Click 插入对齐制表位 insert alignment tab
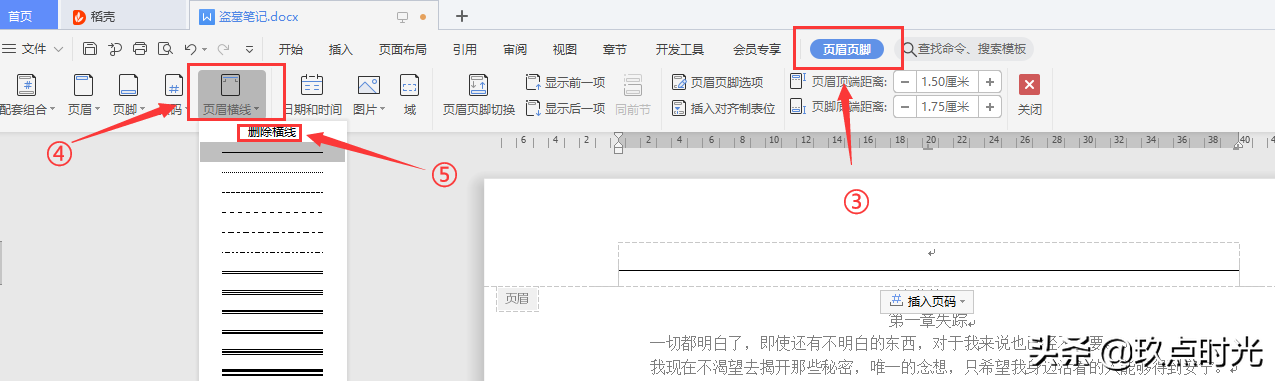This screenshot has height=381, width=1275. pyautogui.click(x=724, y=108)
